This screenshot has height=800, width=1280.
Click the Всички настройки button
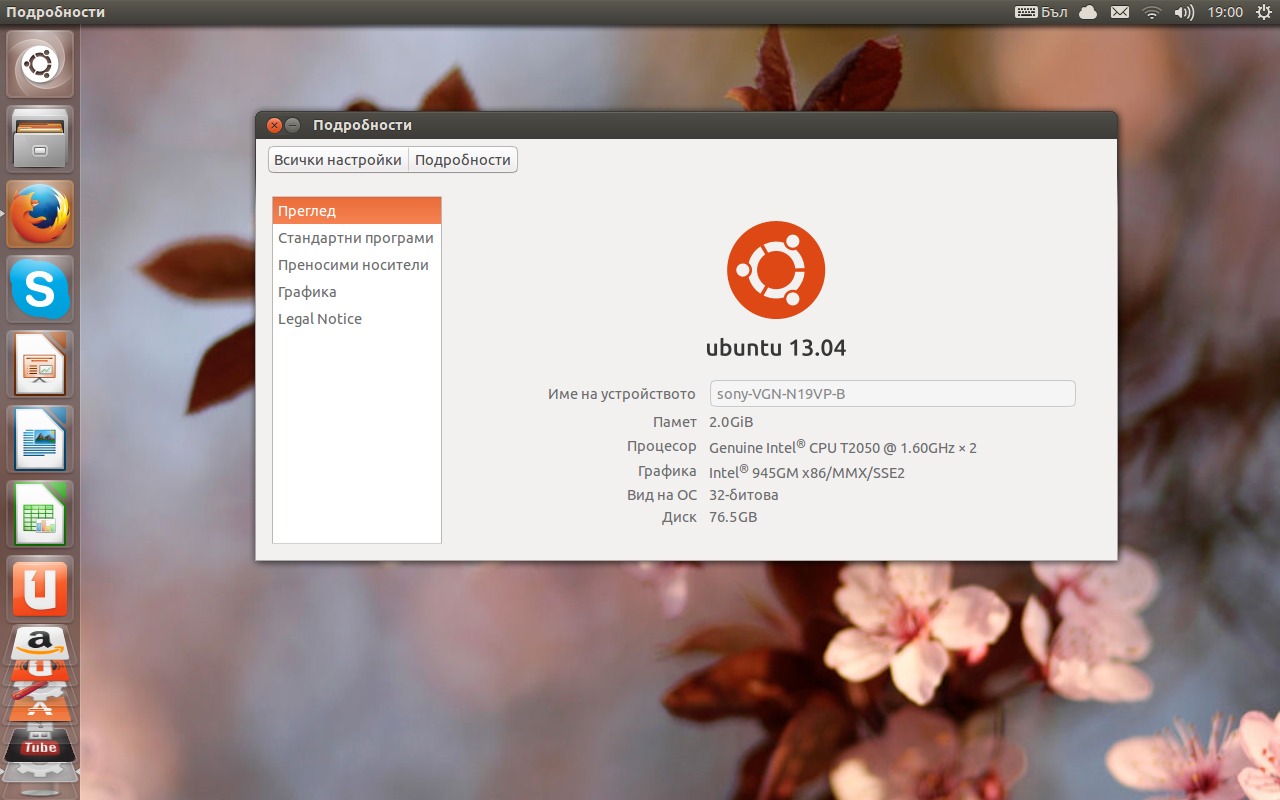(x=338, y=160)
